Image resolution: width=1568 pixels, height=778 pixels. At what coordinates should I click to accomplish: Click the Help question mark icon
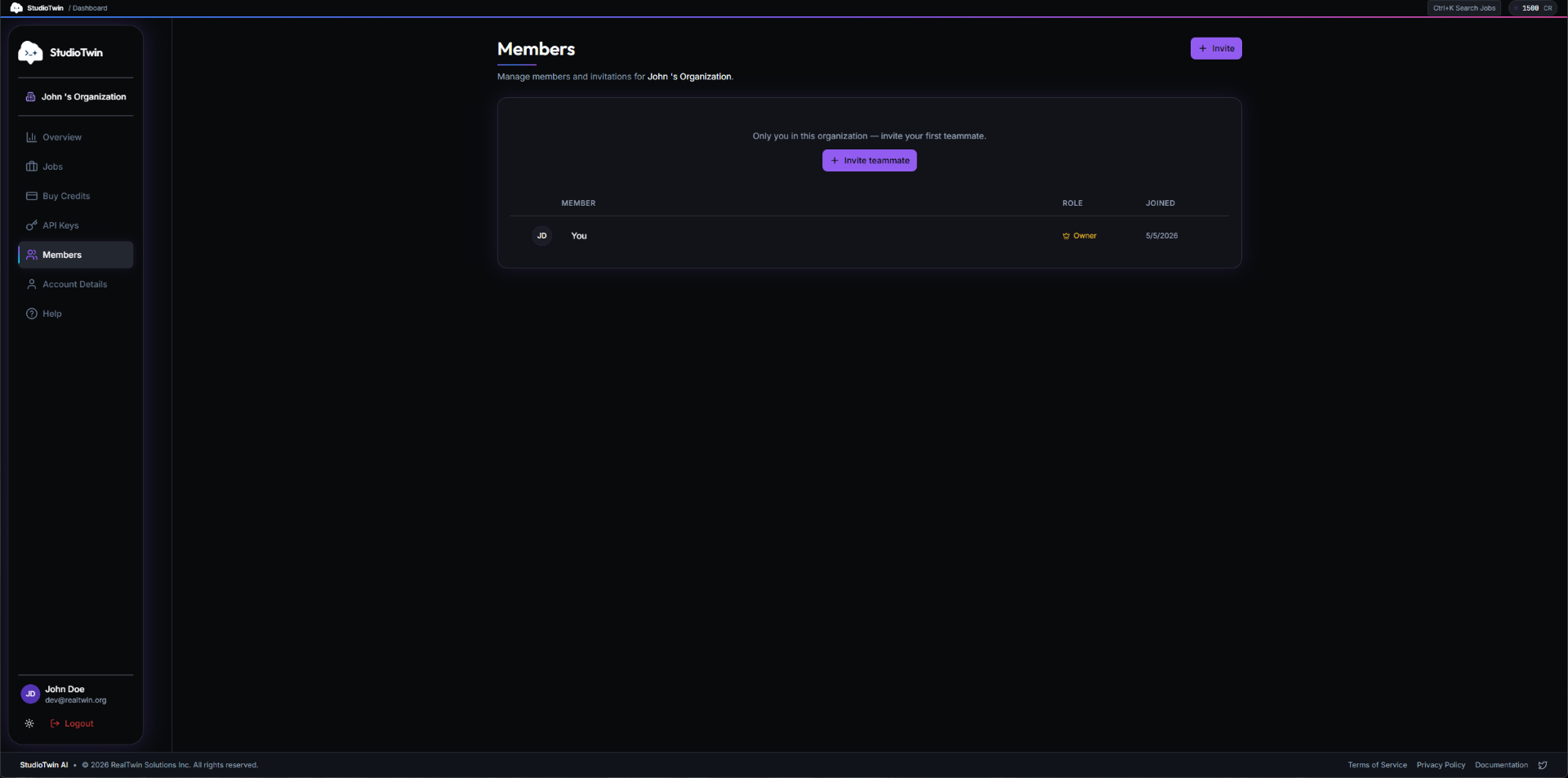(32, 313)
